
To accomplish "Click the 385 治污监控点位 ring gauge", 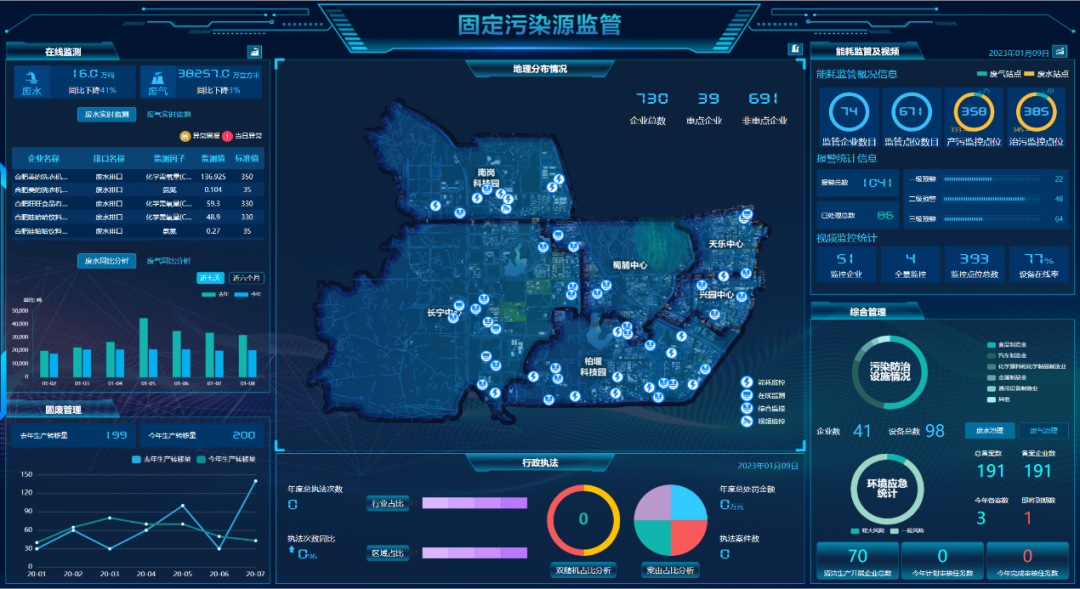I will click(x=1036, y=112).
